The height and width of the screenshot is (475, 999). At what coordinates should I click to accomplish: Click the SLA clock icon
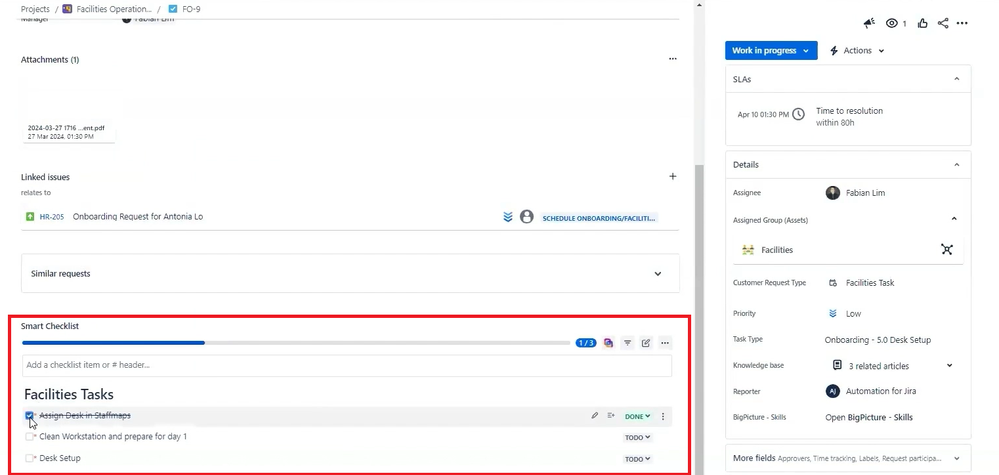pyautogui.click(x=798, y=115)
